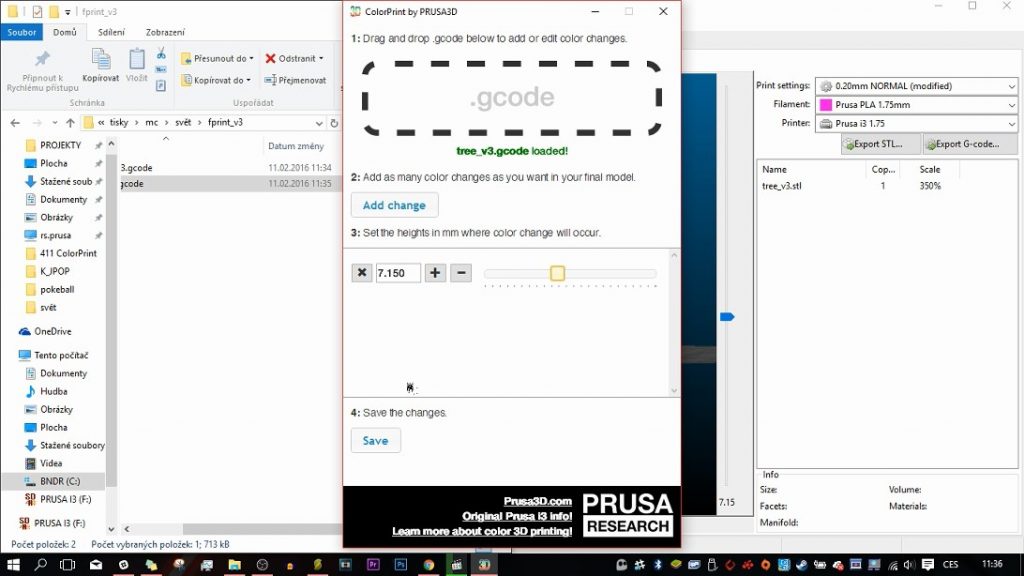
Task: Open the Přesunout do dropdown
Action: coord(217,58)
